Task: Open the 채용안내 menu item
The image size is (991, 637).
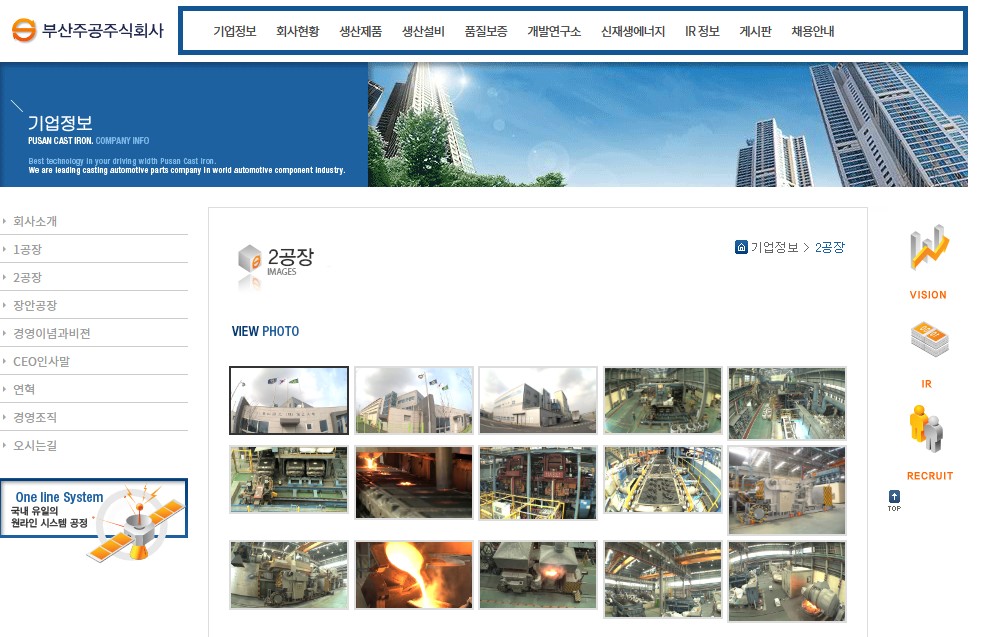Action: click(x=812, y=31)
